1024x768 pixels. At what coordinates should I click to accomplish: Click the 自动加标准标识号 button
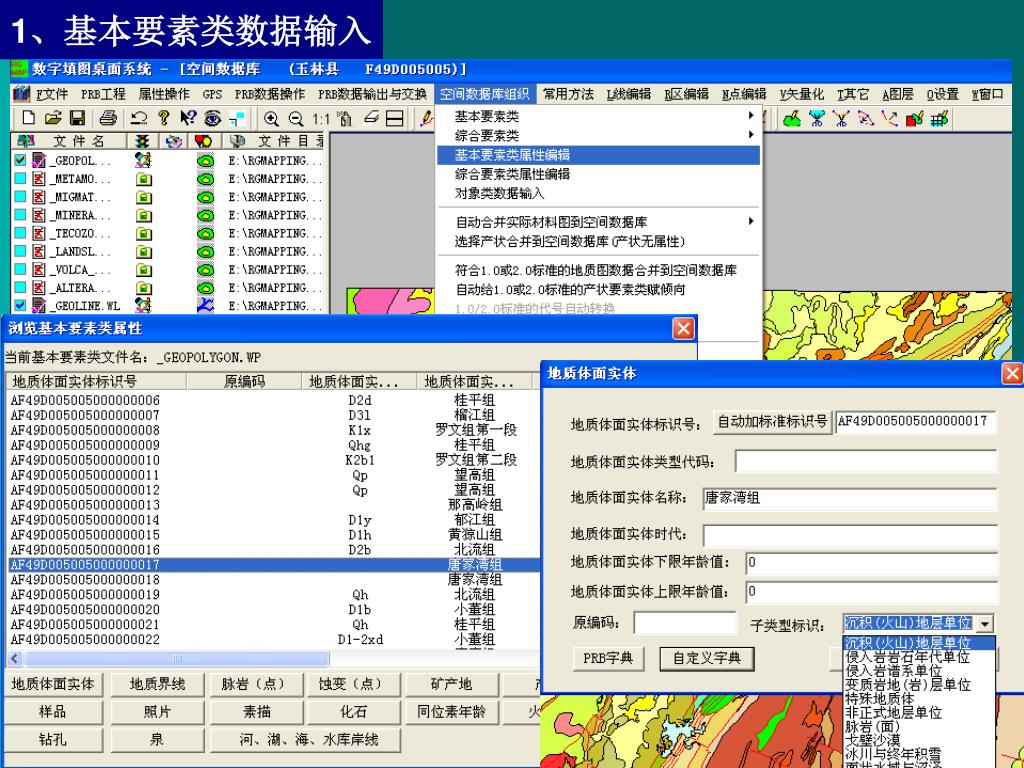click(x=772, y=422)
